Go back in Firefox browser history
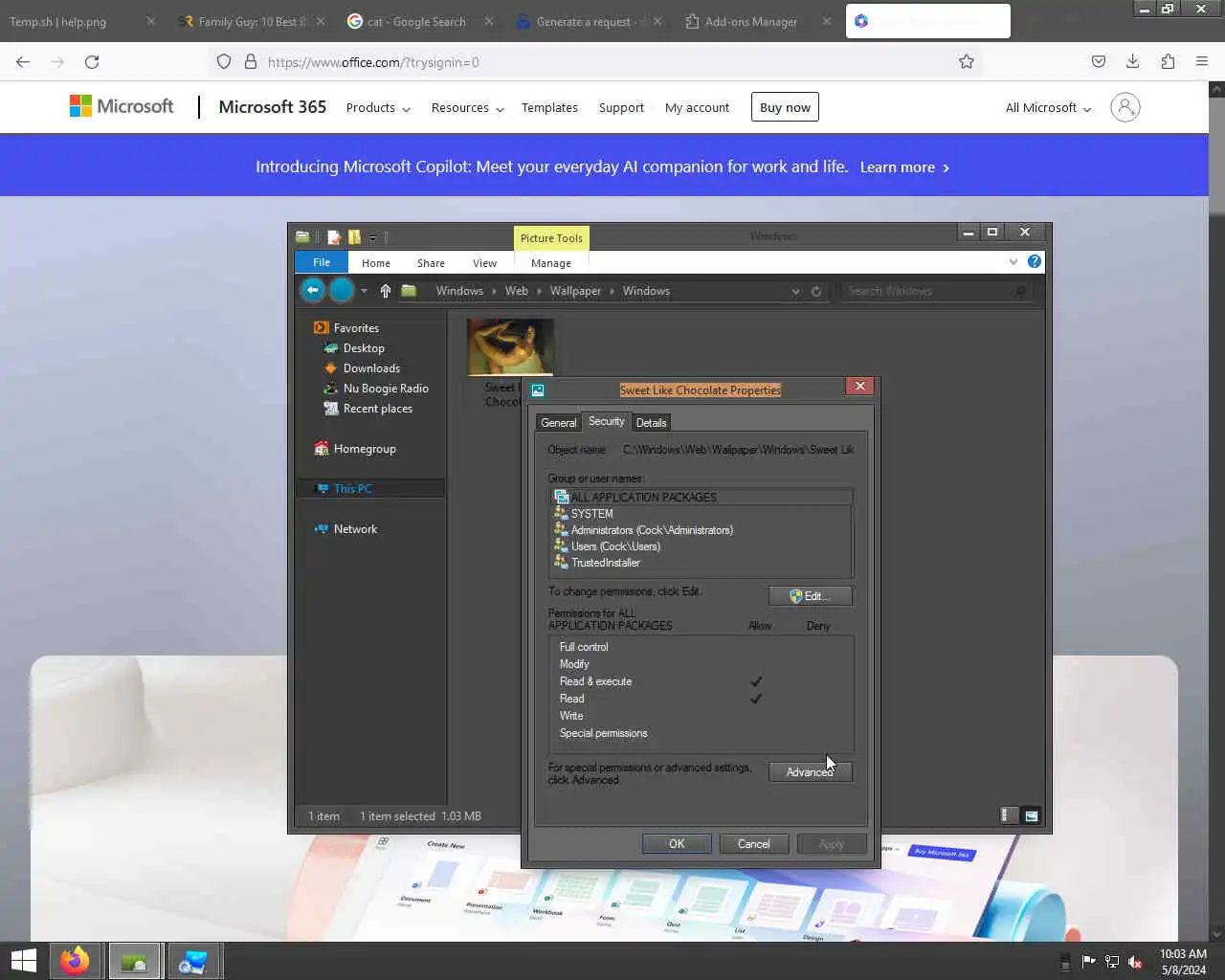This screenshot has width=1225, height=980. click(23, 61)
